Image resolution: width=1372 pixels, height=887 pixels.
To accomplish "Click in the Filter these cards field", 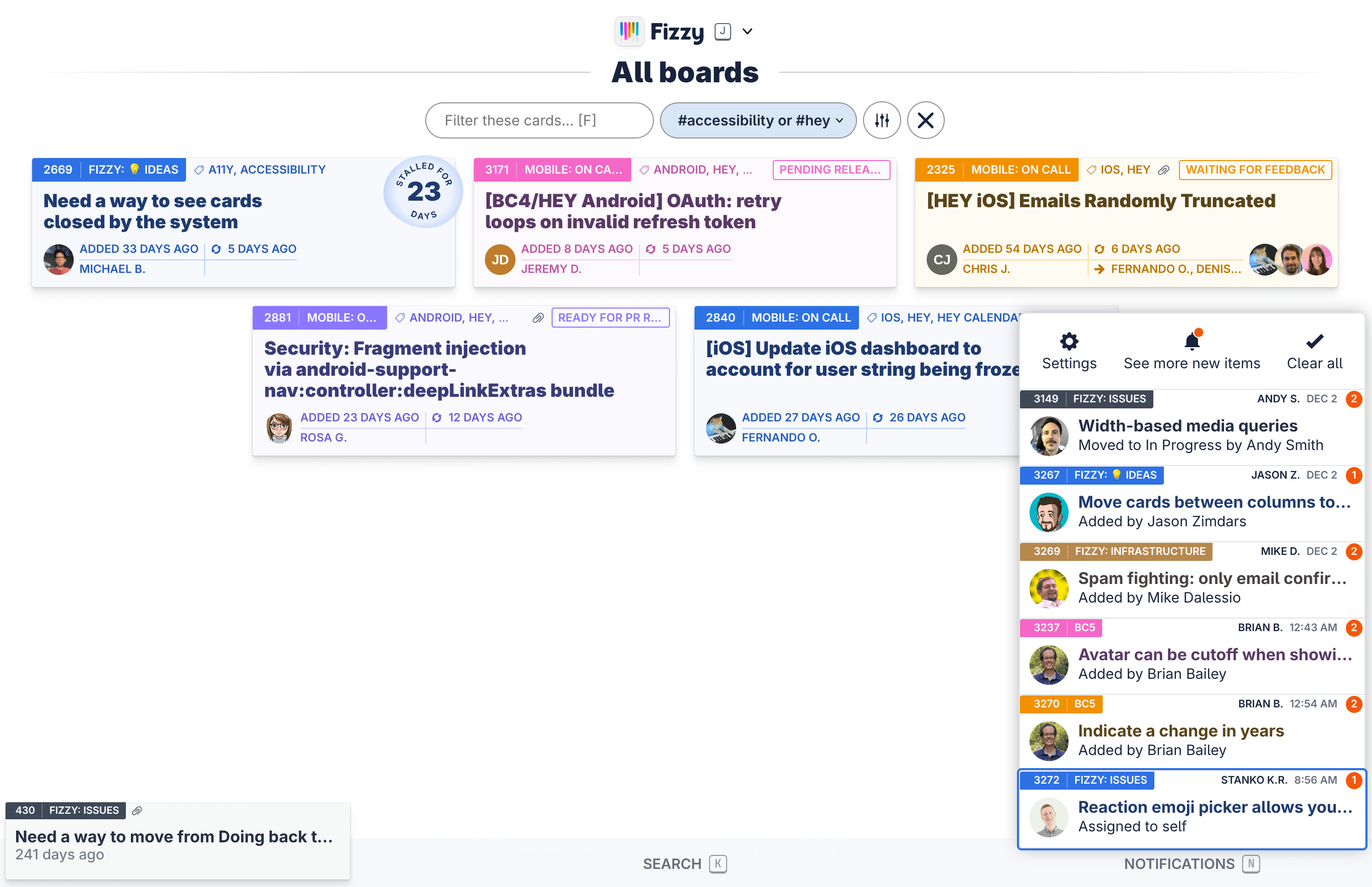I will click(539, 120).
